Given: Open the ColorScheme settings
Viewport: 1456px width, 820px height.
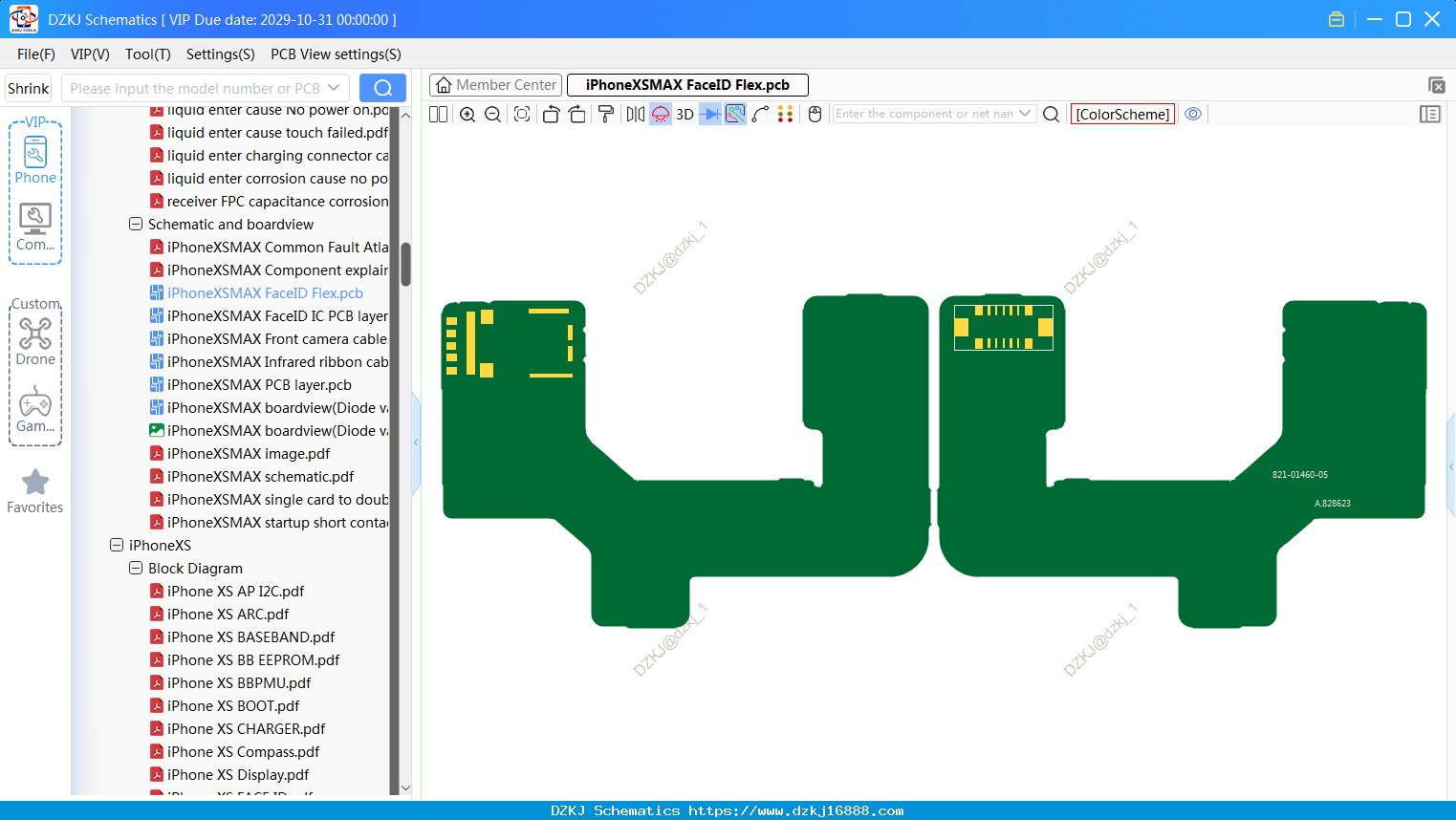Looking at the screenshot, I should click(x=1122, y=114).
